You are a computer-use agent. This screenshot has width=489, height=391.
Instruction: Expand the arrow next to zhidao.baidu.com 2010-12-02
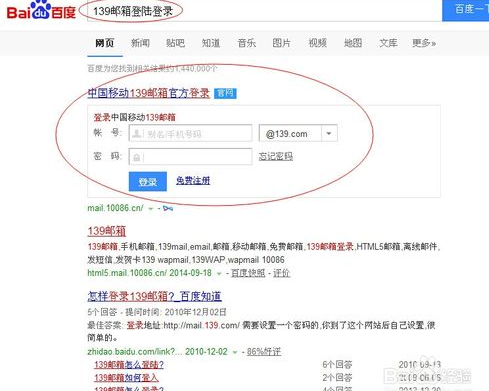pyautogui.click(x=235, y=352)
